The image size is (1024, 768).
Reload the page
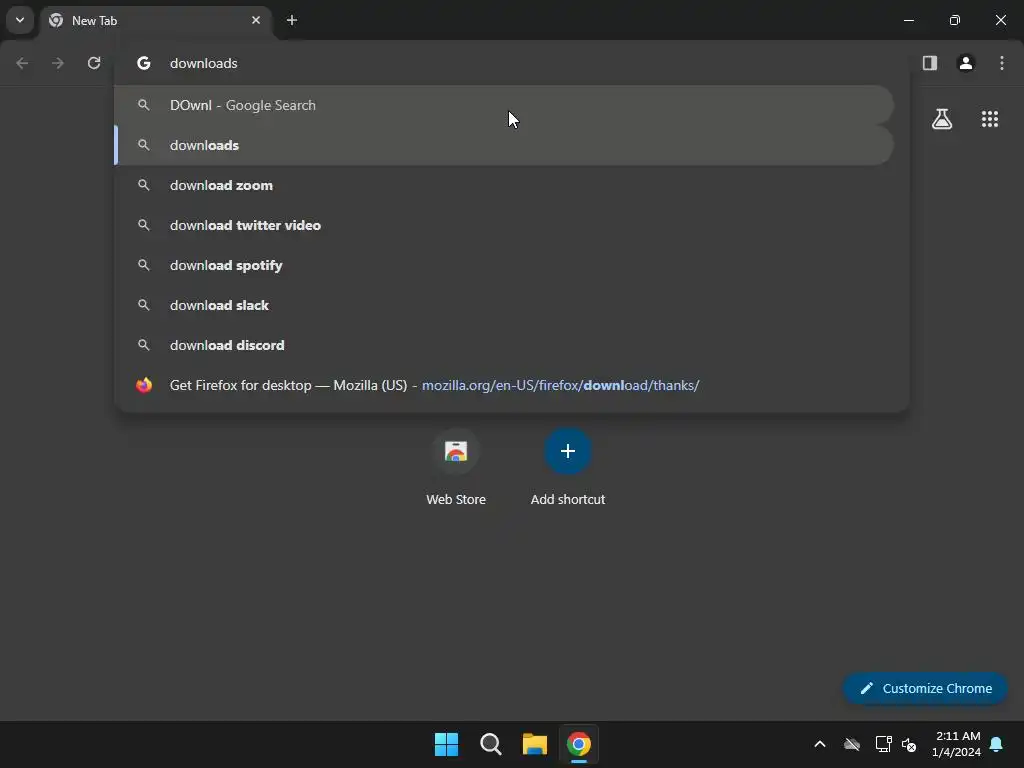tap(94, 63)
